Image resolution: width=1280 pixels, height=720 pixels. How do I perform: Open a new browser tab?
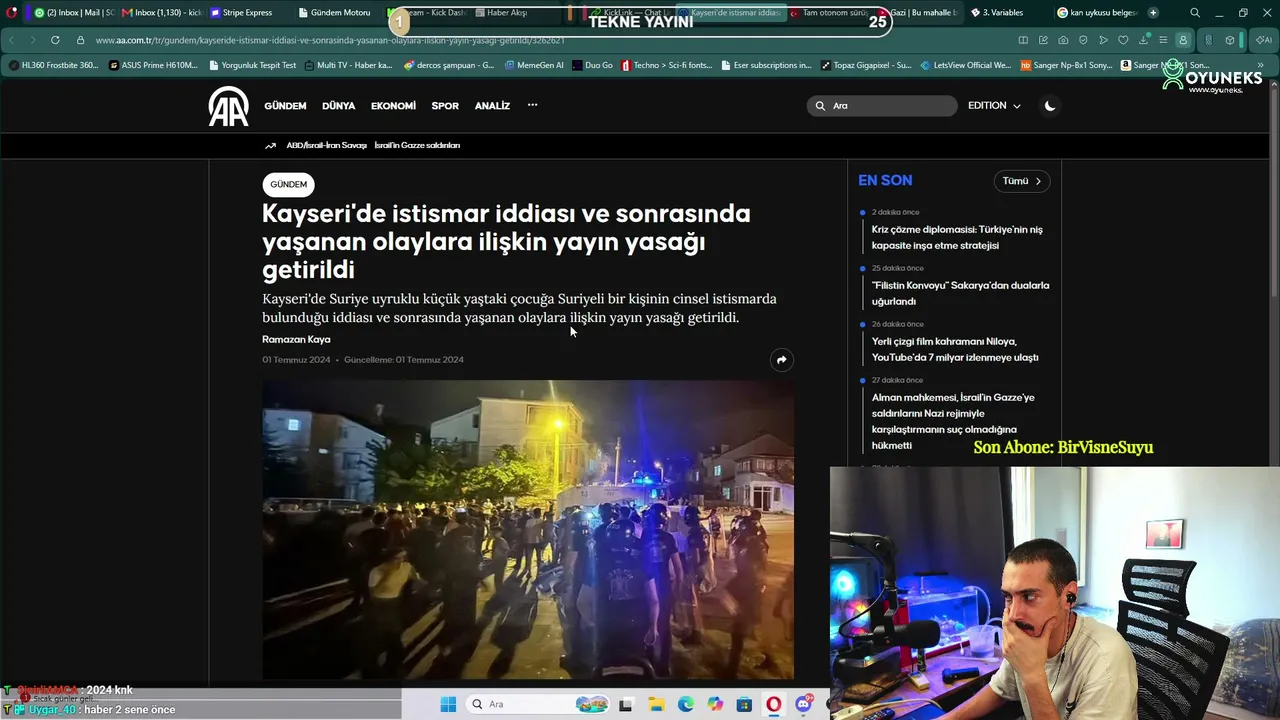click(x=1153, y=13)
